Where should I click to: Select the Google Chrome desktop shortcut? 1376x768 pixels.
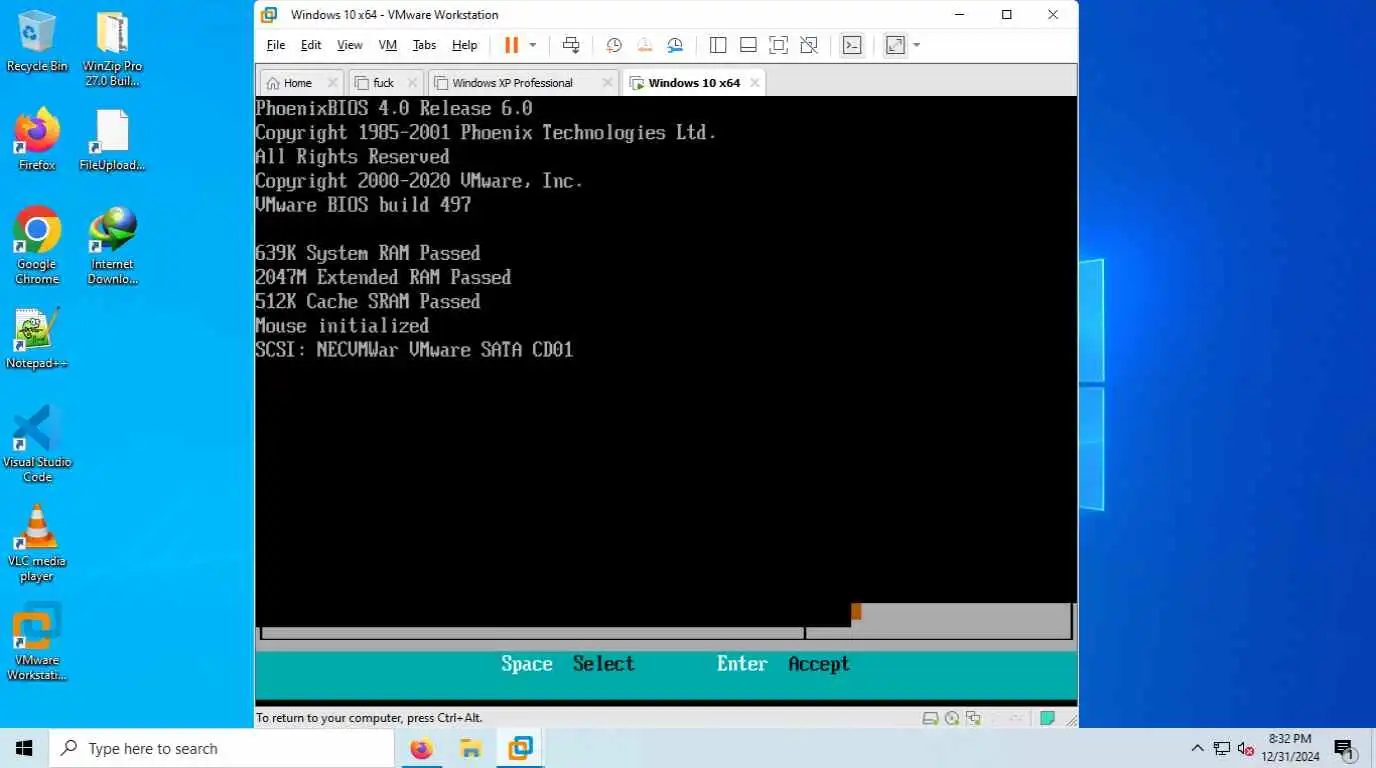(x=37, y=245)
